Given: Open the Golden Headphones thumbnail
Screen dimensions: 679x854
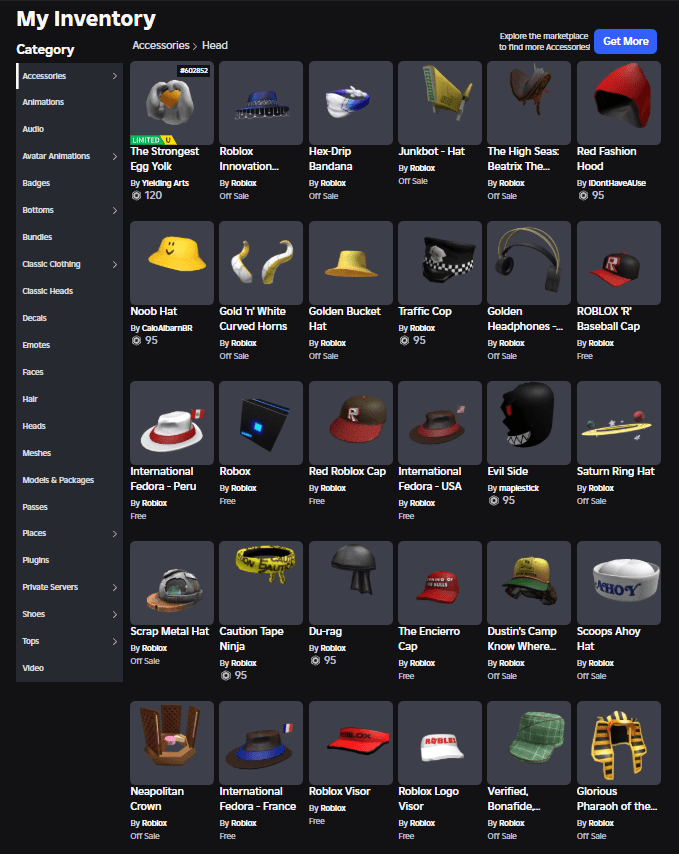Looking at the screenshot, I should 529,263.
